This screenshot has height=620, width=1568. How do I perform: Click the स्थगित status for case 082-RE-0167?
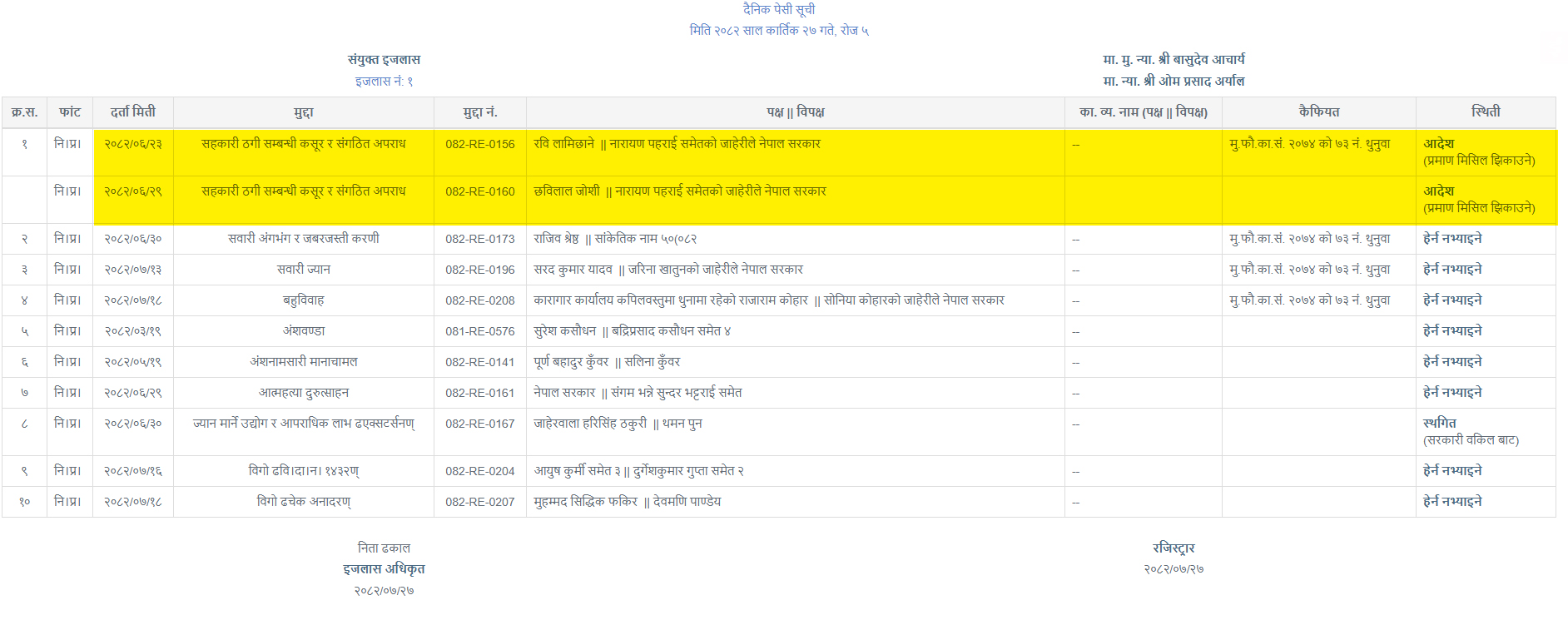1439,423
